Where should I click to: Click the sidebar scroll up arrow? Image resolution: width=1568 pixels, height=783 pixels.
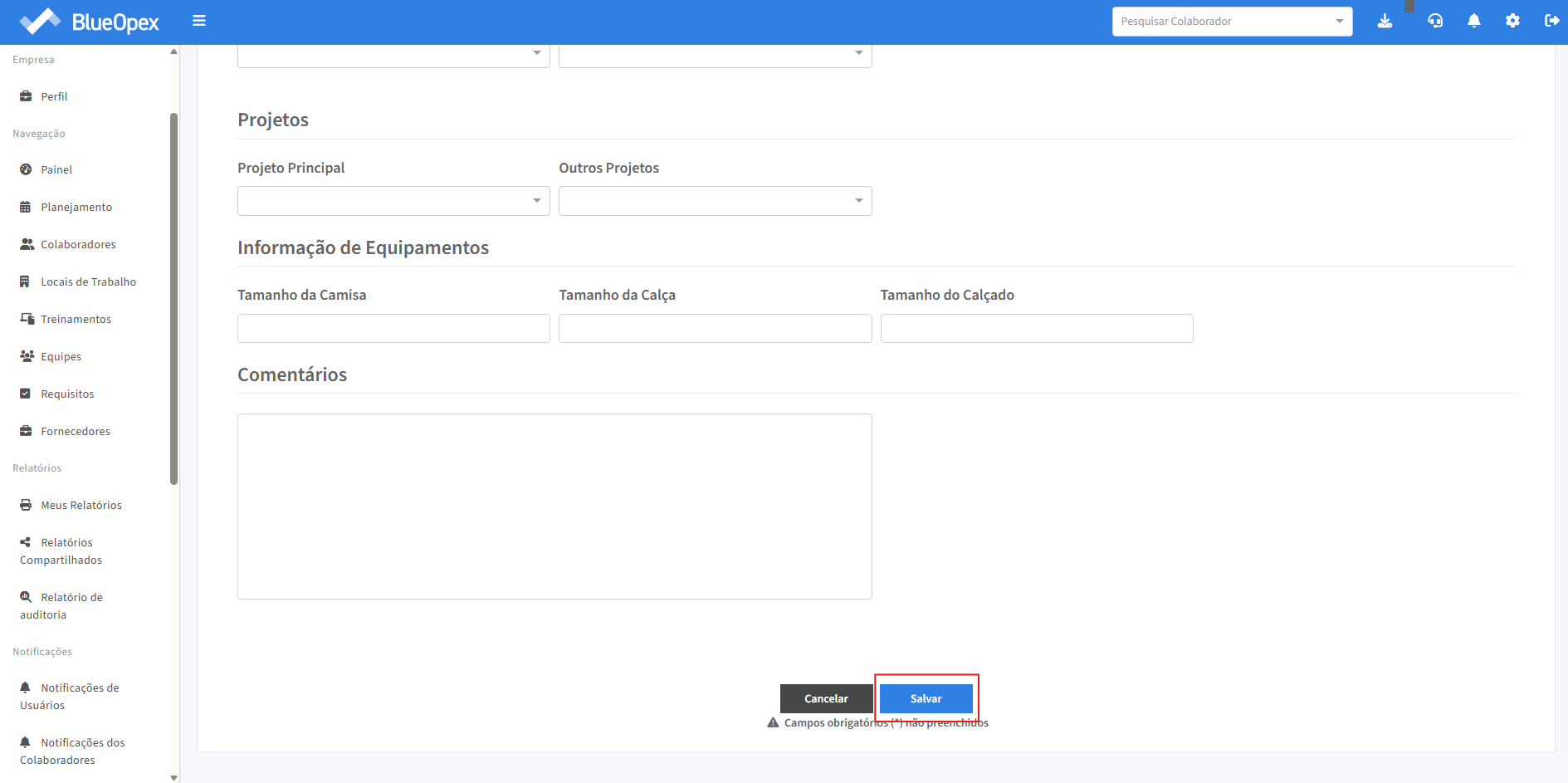pyautogui.click(x=173, y=51)
